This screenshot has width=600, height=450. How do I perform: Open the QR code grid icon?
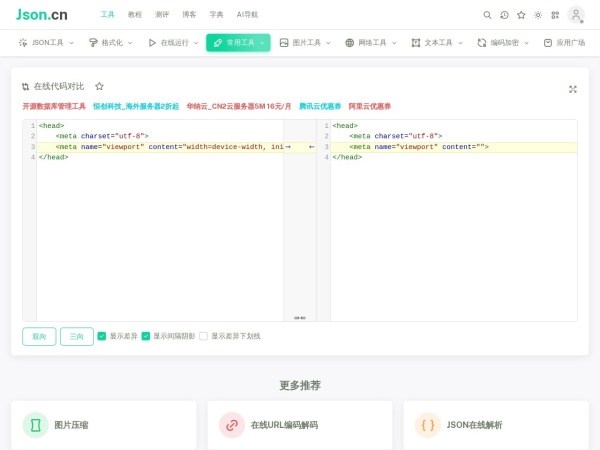click(x=555, y=15)
